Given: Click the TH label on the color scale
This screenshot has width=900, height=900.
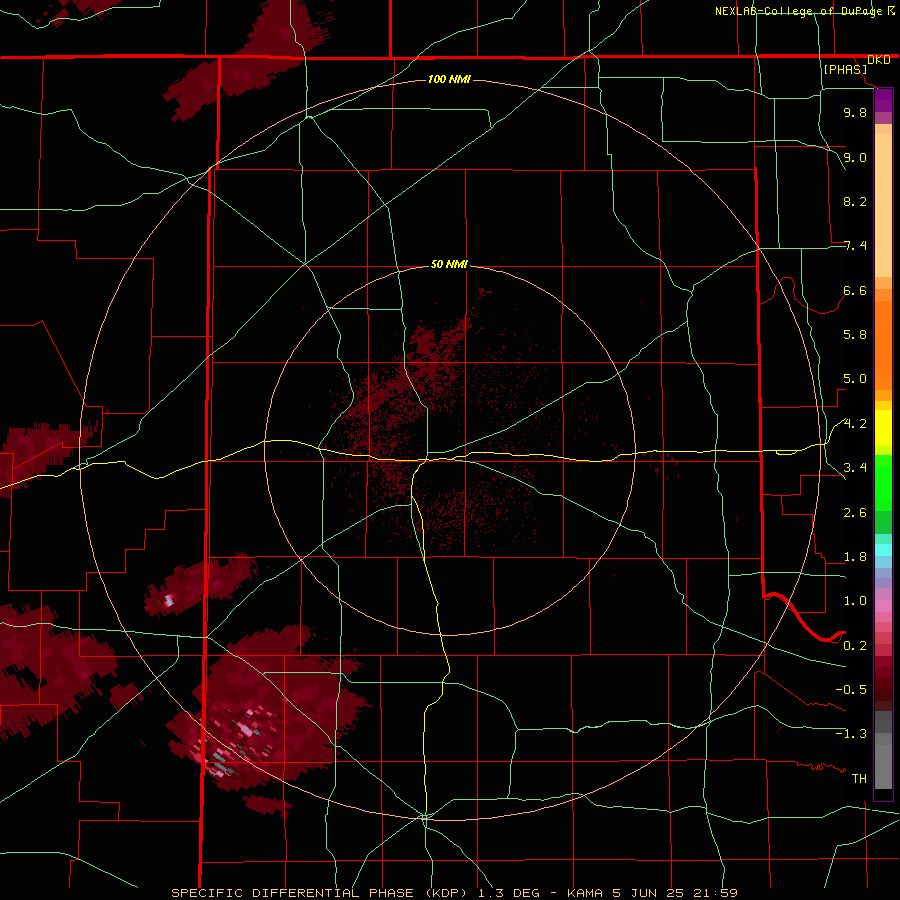Looking at the screenshot, I should click(x=859, y=779).
